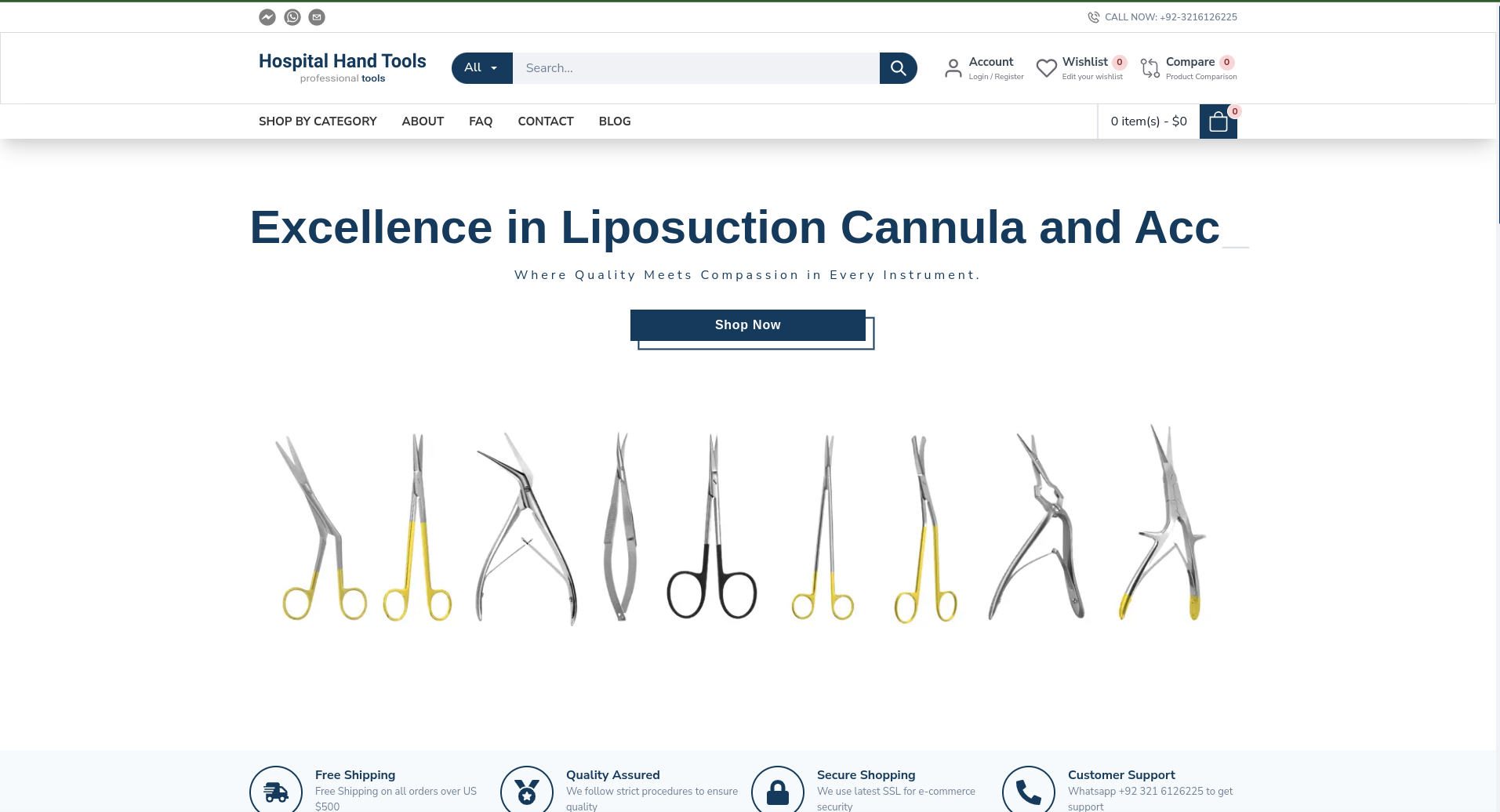
Task: Click the CALL NOW phone number
Action: 1171,17
